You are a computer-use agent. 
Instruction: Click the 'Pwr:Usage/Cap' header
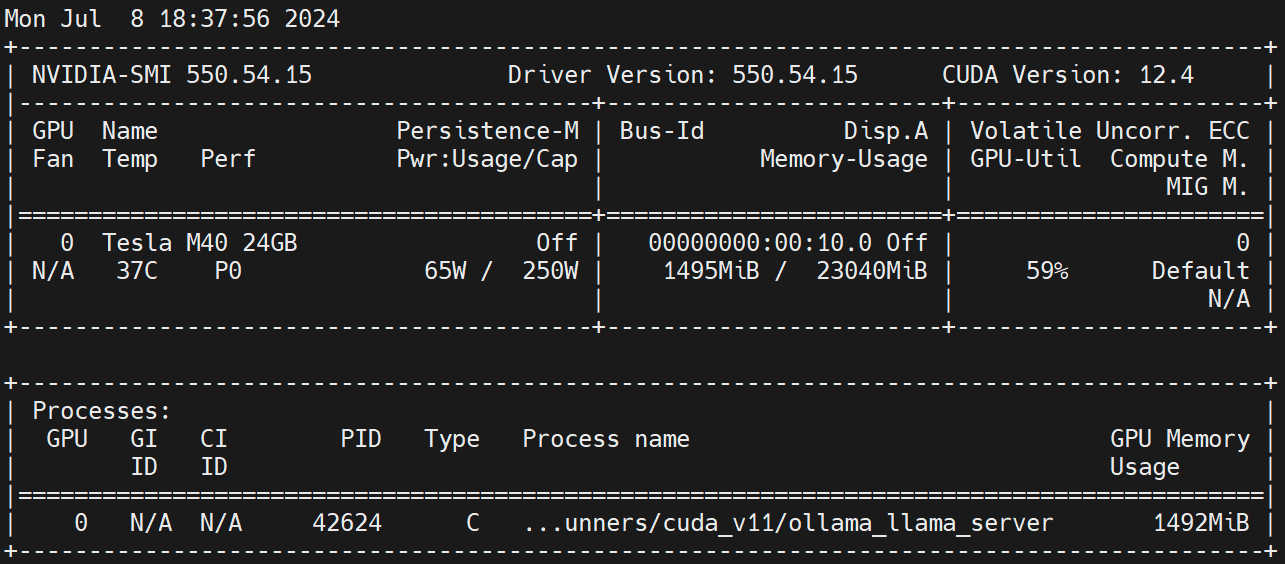488,159
